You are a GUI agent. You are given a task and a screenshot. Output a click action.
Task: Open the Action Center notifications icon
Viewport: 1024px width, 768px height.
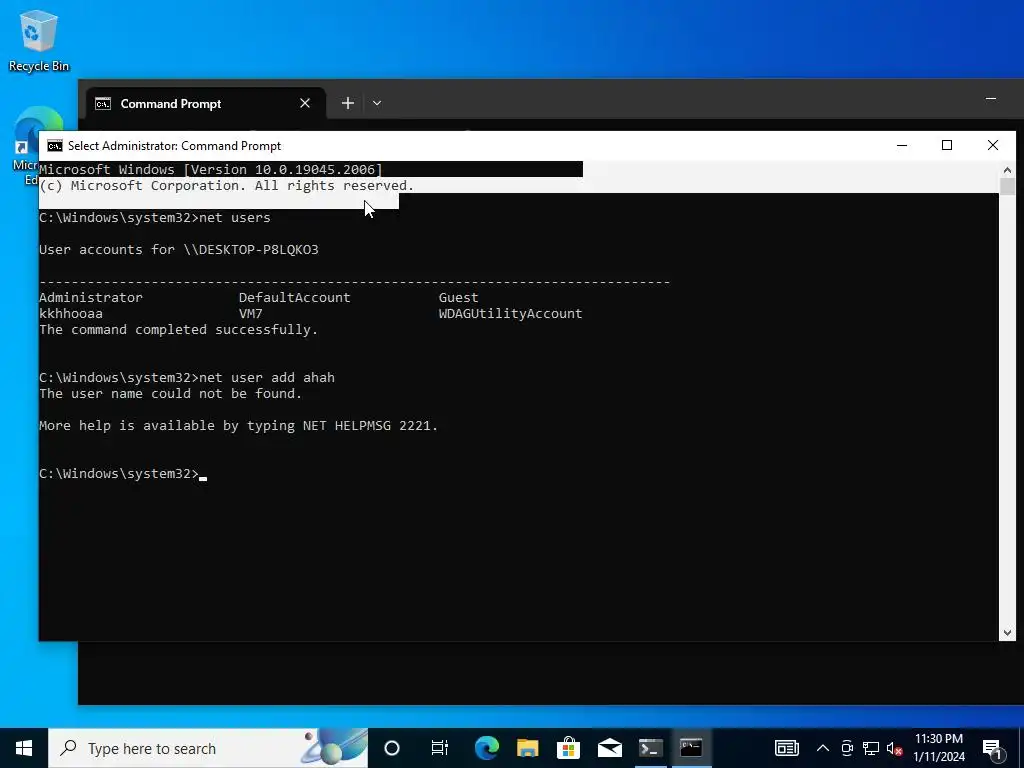[x=993, y=748]
